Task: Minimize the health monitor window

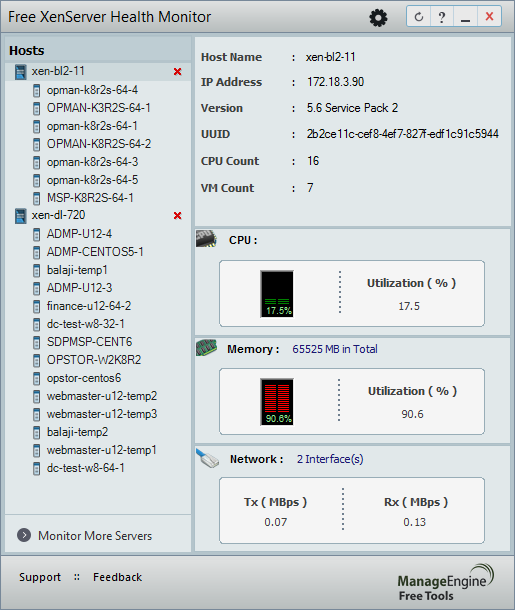Action: [x=465, y=17]
